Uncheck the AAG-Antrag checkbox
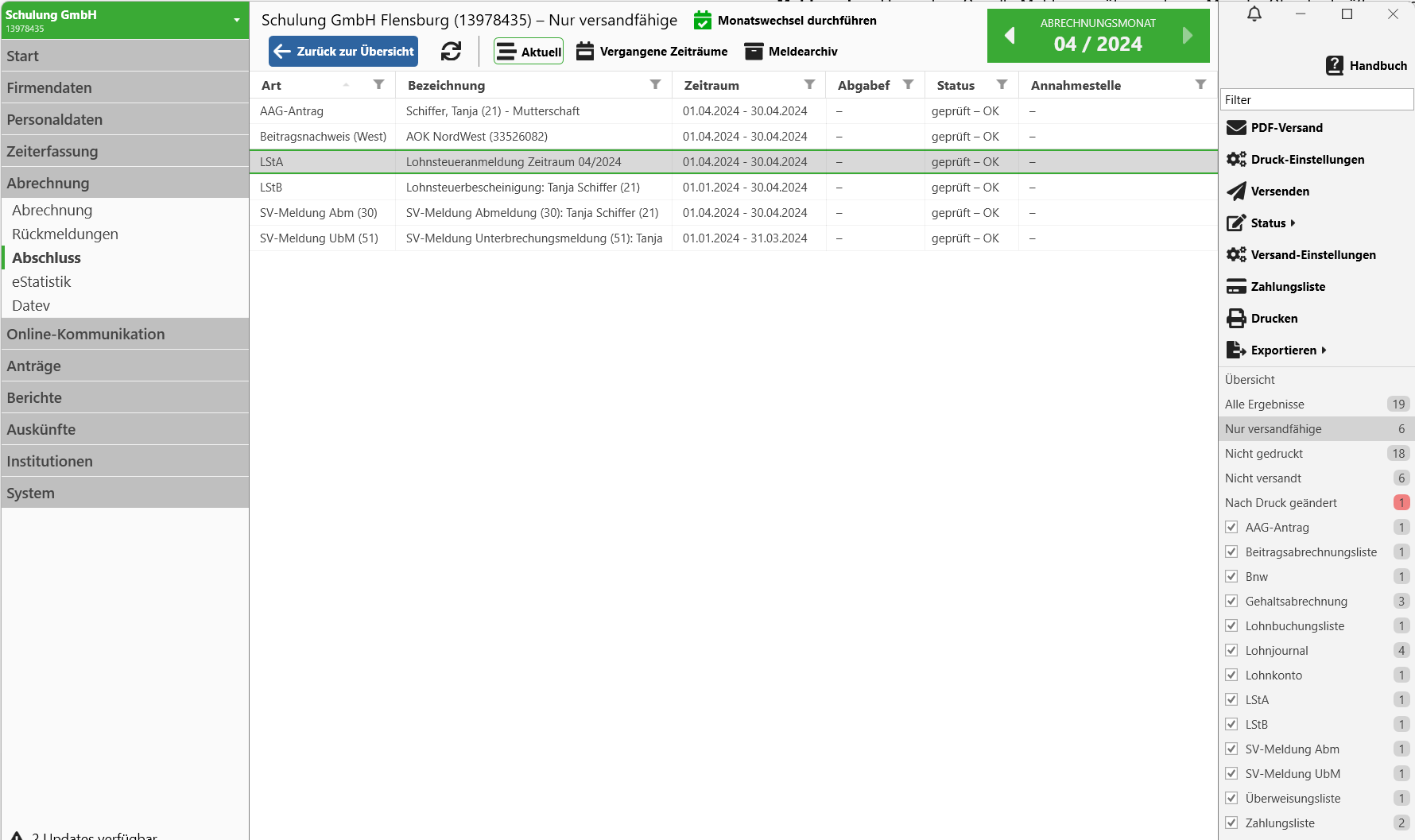Screen dimensions: 1415x840 coord(1231,528)
